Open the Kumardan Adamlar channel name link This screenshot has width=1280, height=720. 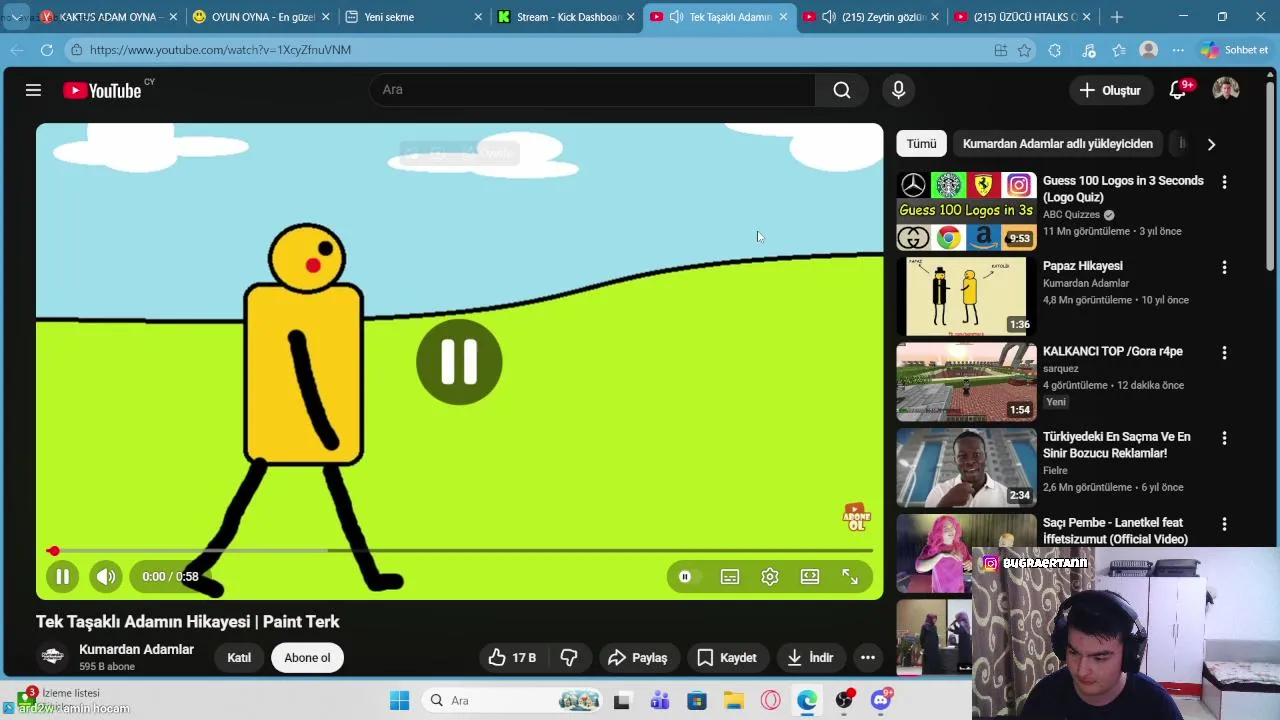pyautogui.click(x=136, y=649)
